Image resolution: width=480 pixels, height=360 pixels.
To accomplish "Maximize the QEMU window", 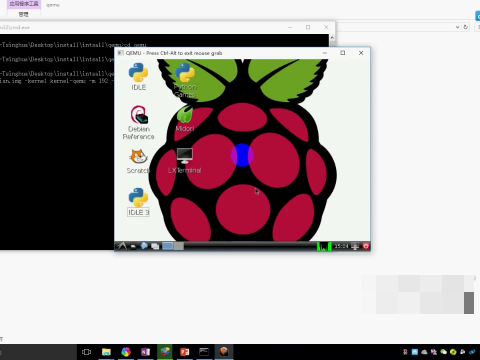I will tap(343, 53).
